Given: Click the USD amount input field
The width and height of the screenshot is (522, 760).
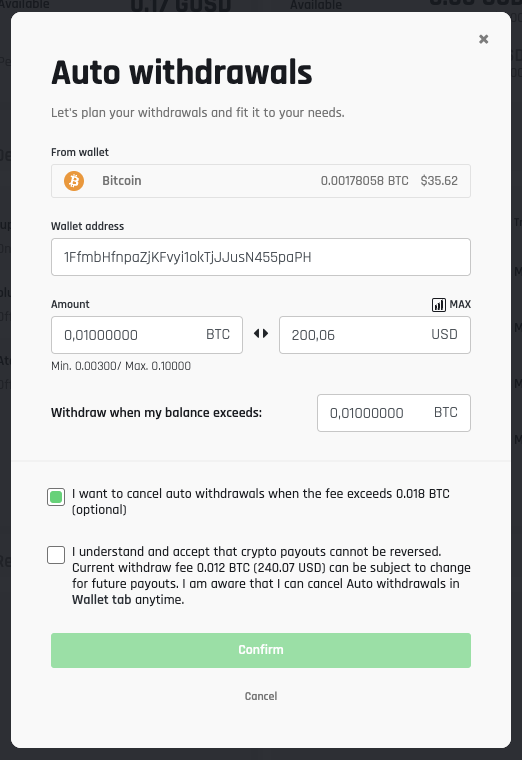Looking at the screenshot, I should coord(375,335).
